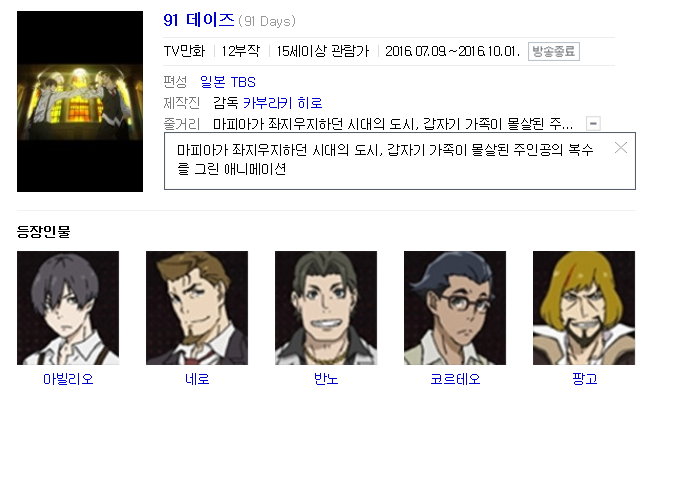Image resolution: width=700 pixels, height=500 pixels.
Task: Select 네로 character portrait
Action: click(197, 308)
